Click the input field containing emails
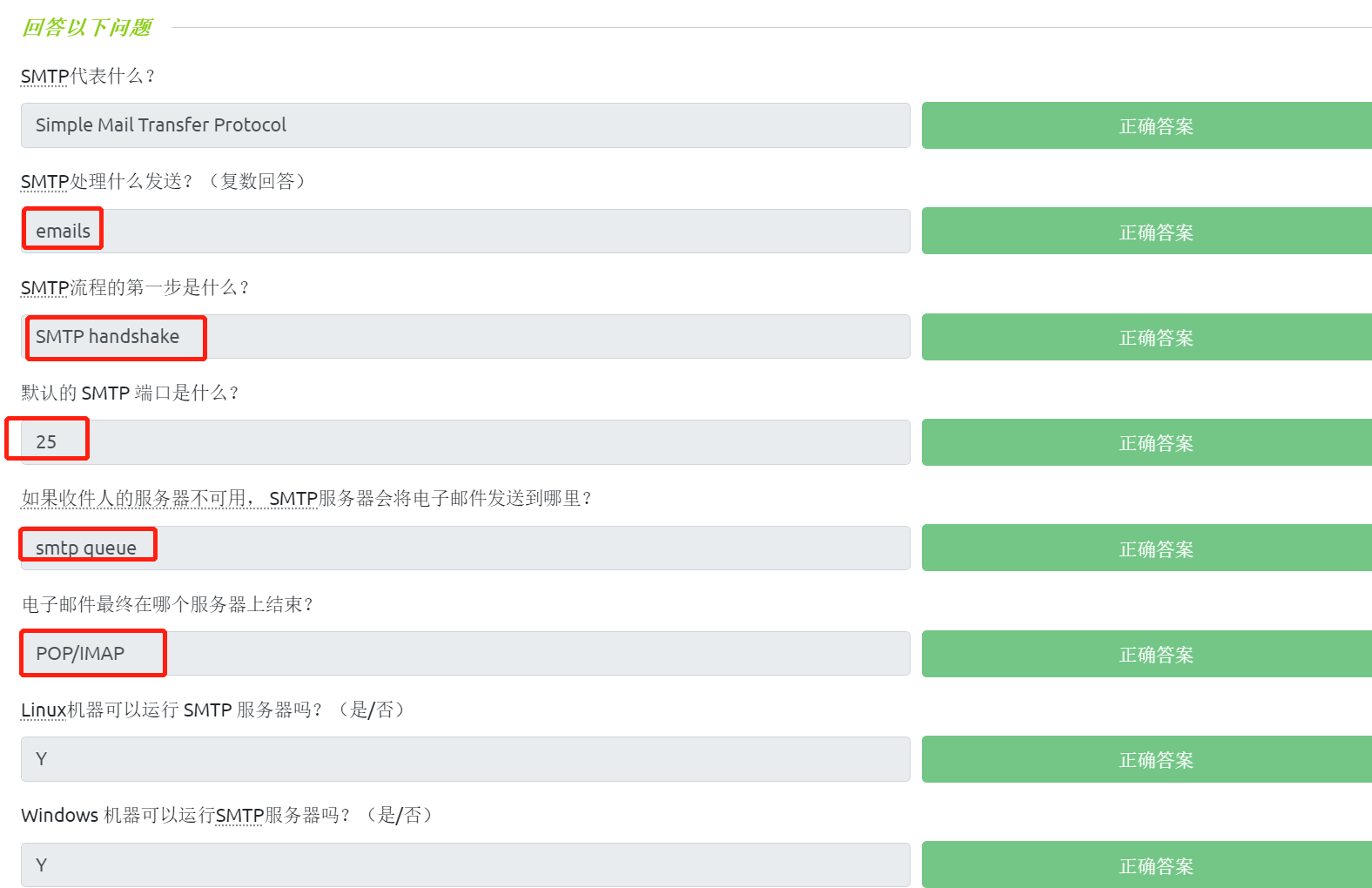 (x=466, y=232)
